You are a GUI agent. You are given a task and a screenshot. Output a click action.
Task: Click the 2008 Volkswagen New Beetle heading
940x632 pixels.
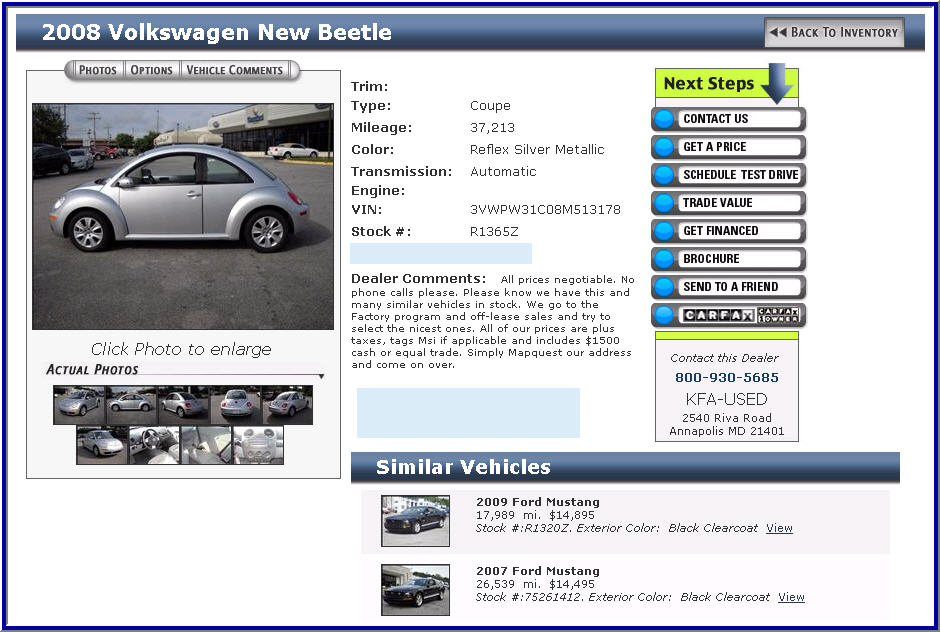pos(216,32)
